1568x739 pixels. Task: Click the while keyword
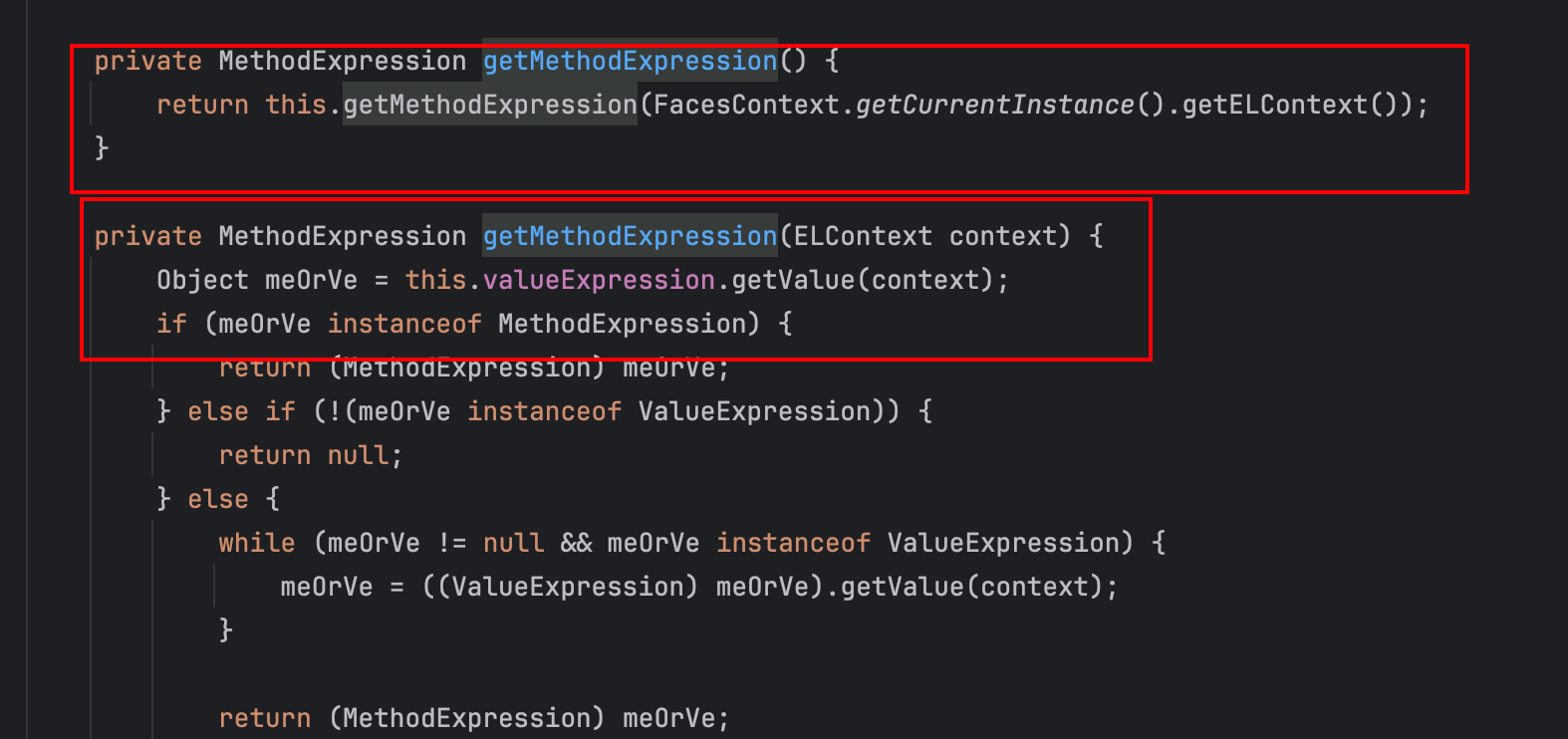(257, 543)
